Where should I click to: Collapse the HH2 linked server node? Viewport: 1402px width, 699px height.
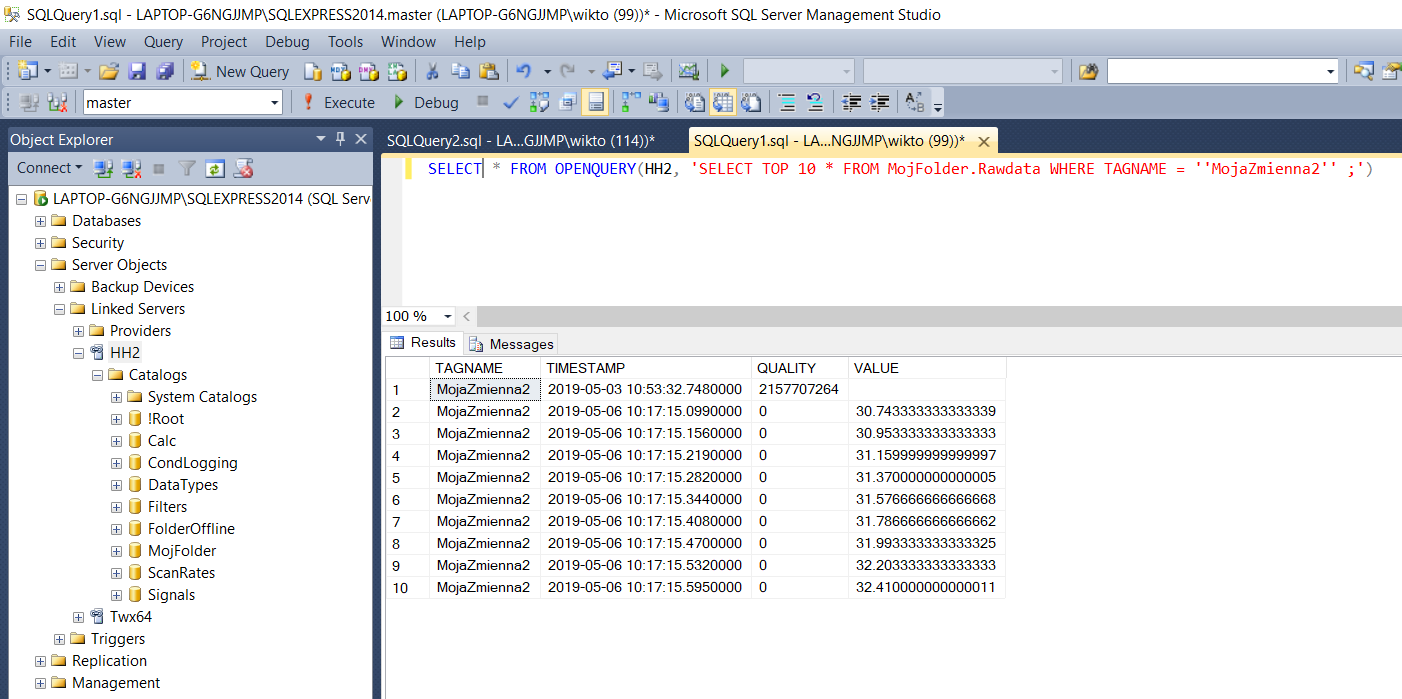pyautogui.click(x=79, y=353)
